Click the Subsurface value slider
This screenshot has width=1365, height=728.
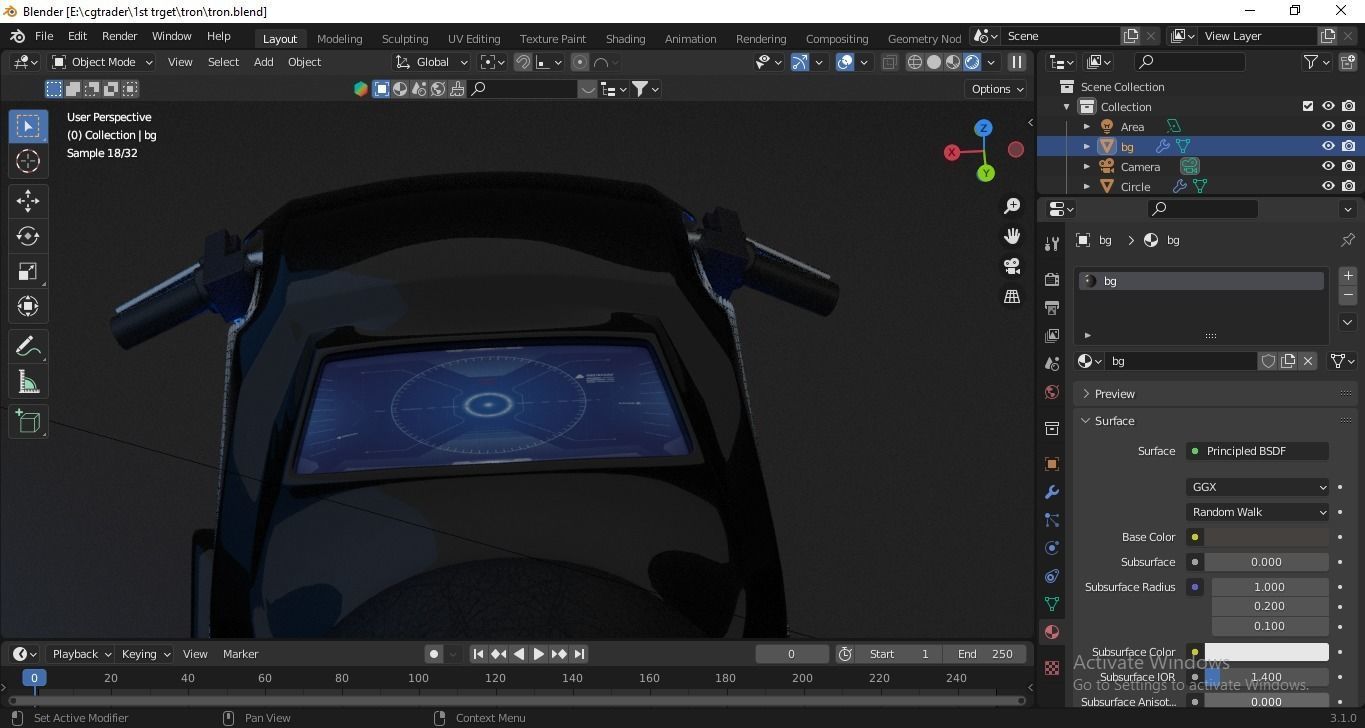[1266, 562]
